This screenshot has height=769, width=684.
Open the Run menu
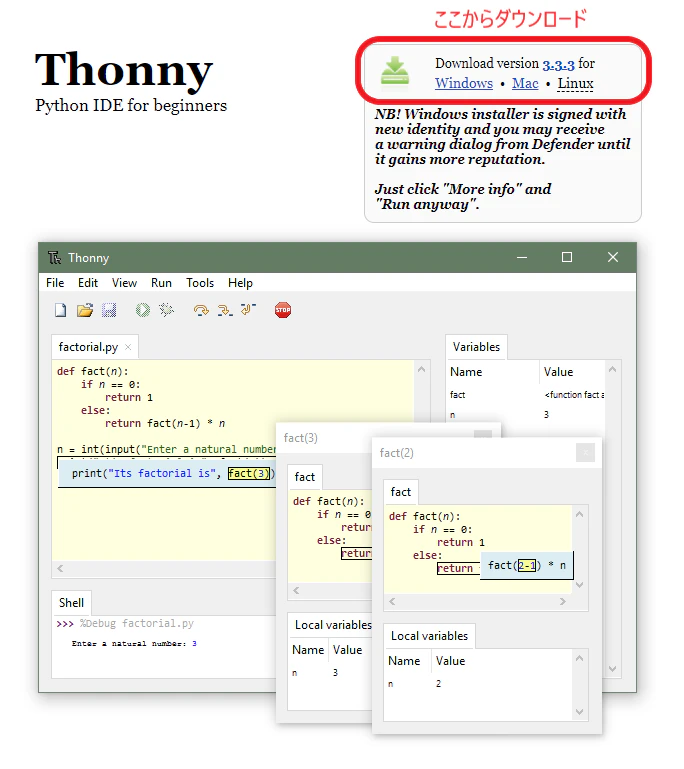pyautogui.click(x=161, y=283)
